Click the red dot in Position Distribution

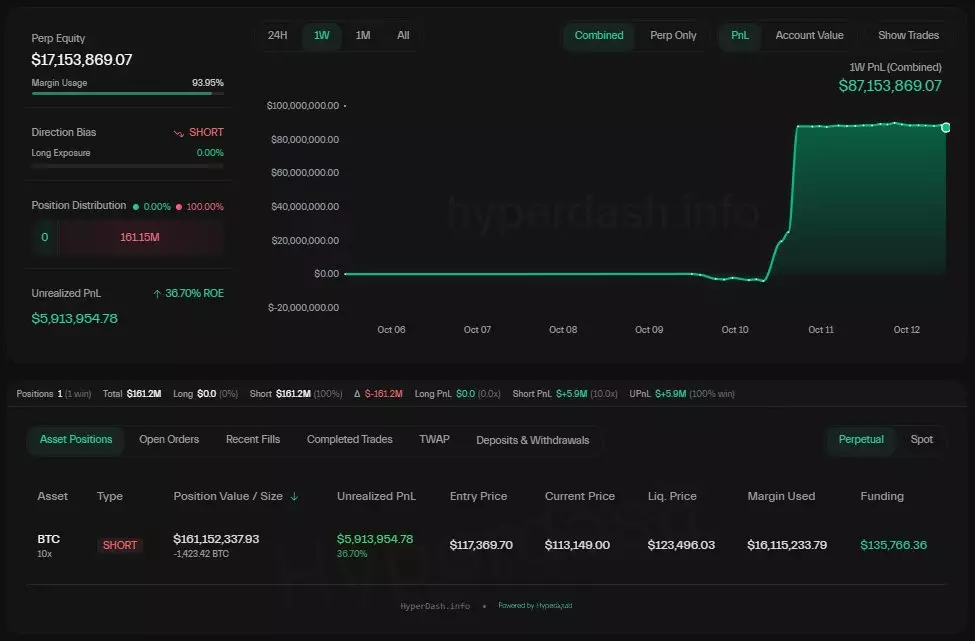tap(179, 206)
